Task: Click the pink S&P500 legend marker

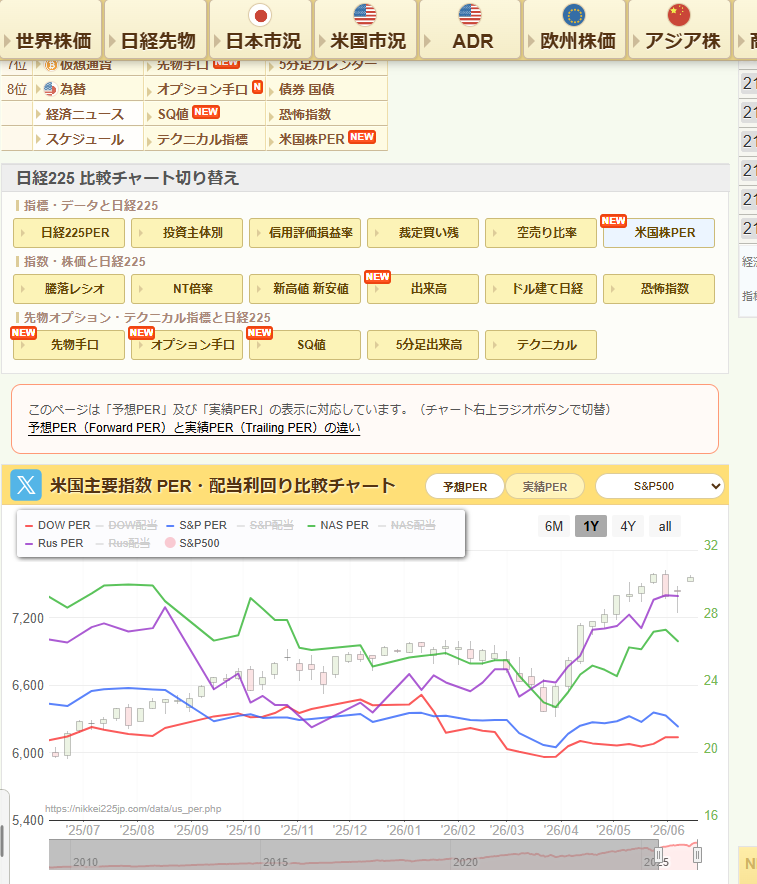Action: point(170,543)
